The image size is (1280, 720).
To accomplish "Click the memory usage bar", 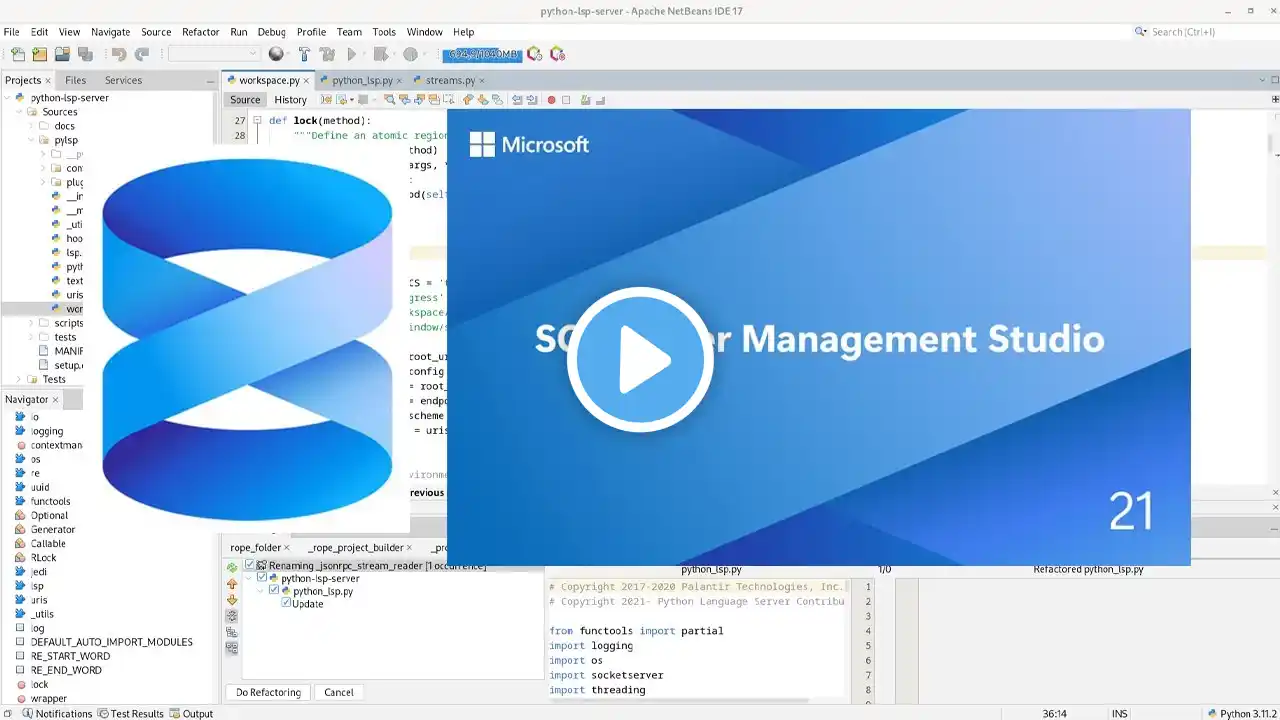I will coord(482,54).
